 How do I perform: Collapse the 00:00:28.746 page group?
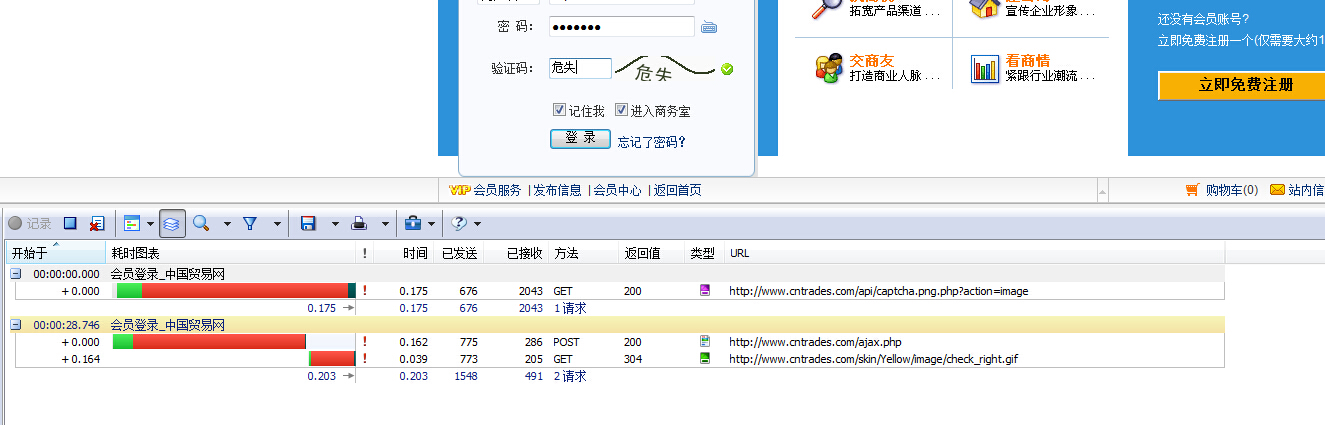tap(16, 325)
